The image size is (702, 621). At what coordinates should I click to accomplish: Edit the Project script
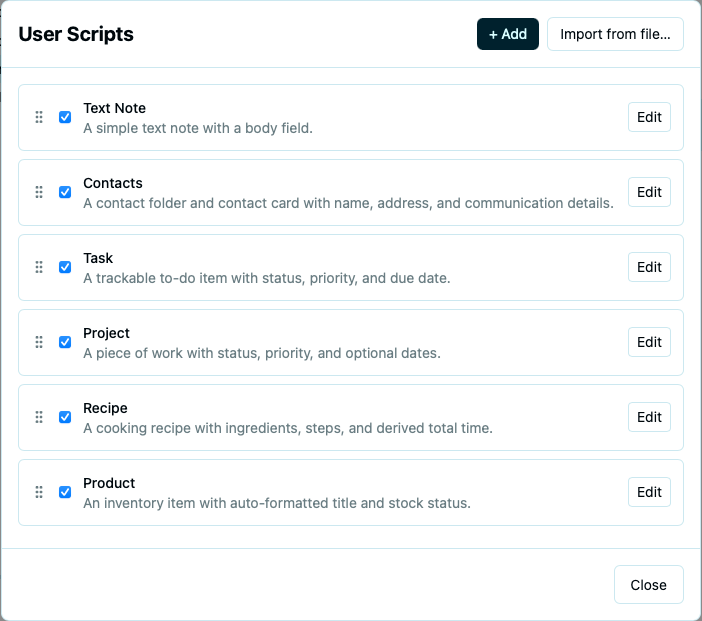click(x=649, y=342)
